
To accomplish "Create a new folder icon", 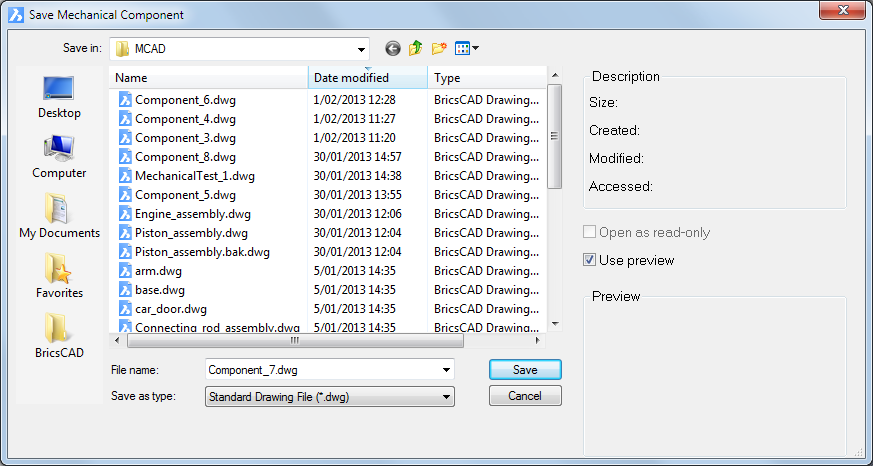I will pos(438,48).
